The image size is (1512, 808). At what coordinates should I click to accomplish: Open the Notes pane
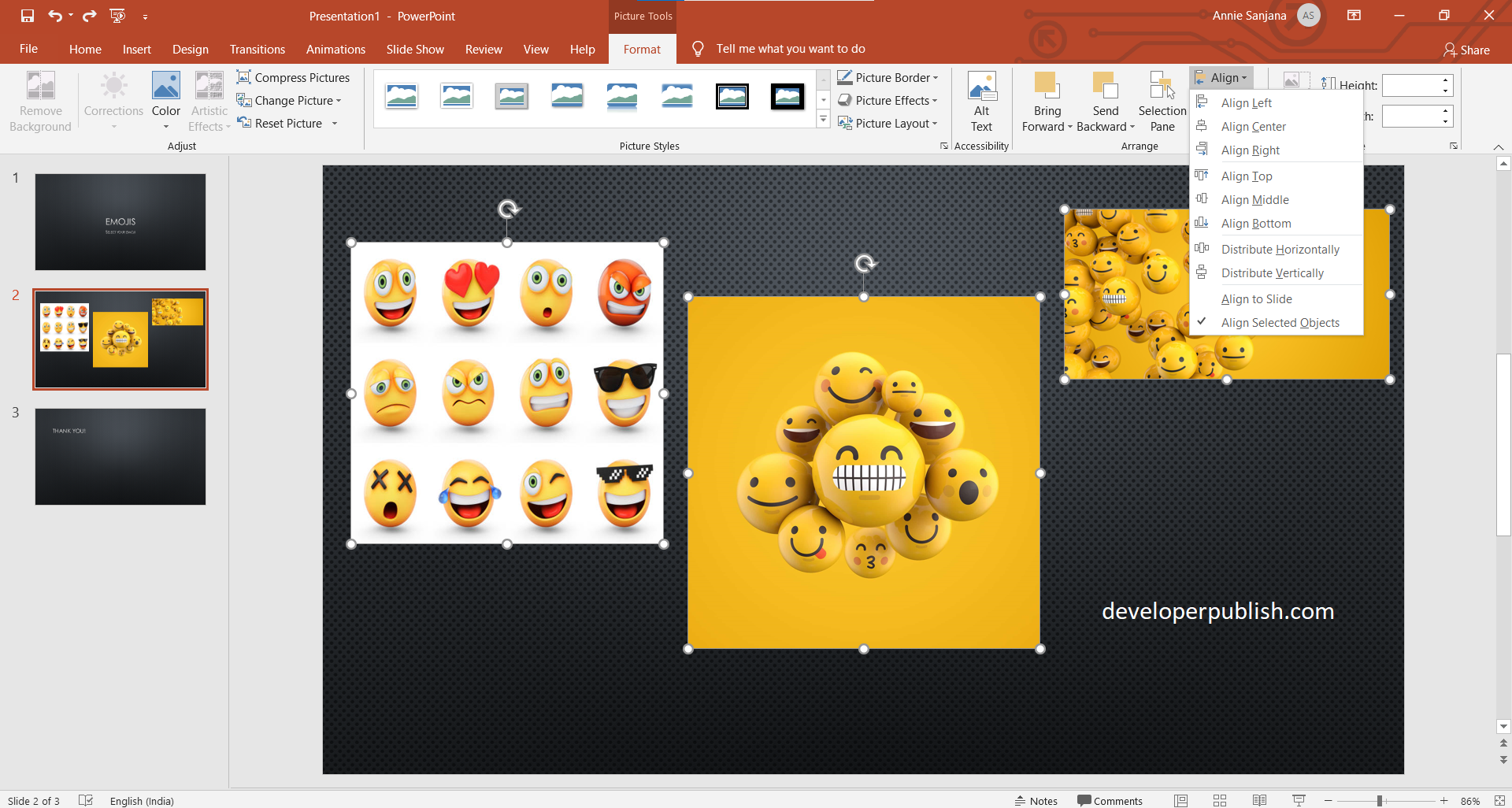[x=1036, y=800]
